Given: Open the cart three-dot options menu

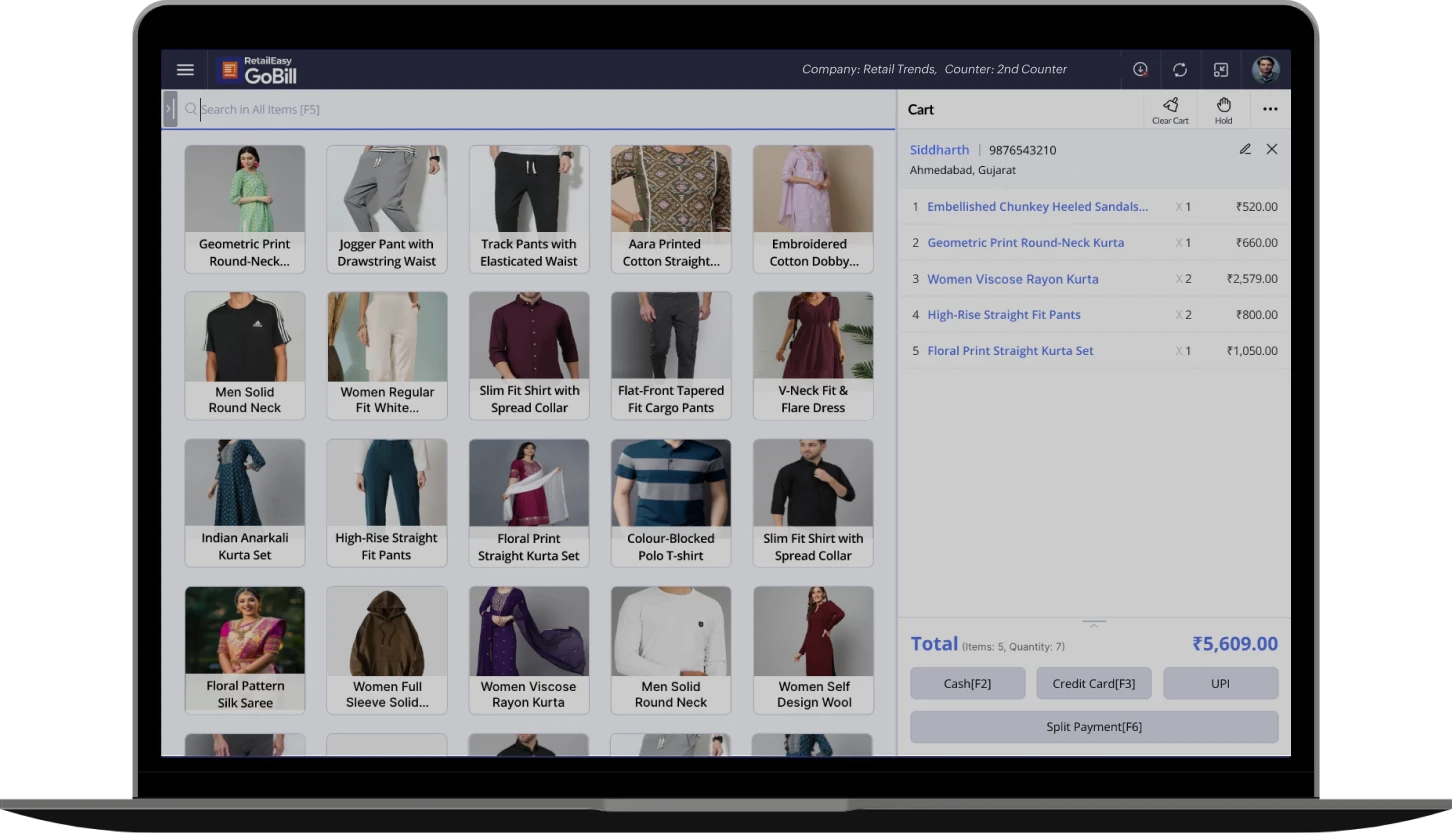Looking at the screenshot, I should pyautogui.click(x=1270, y=109).
